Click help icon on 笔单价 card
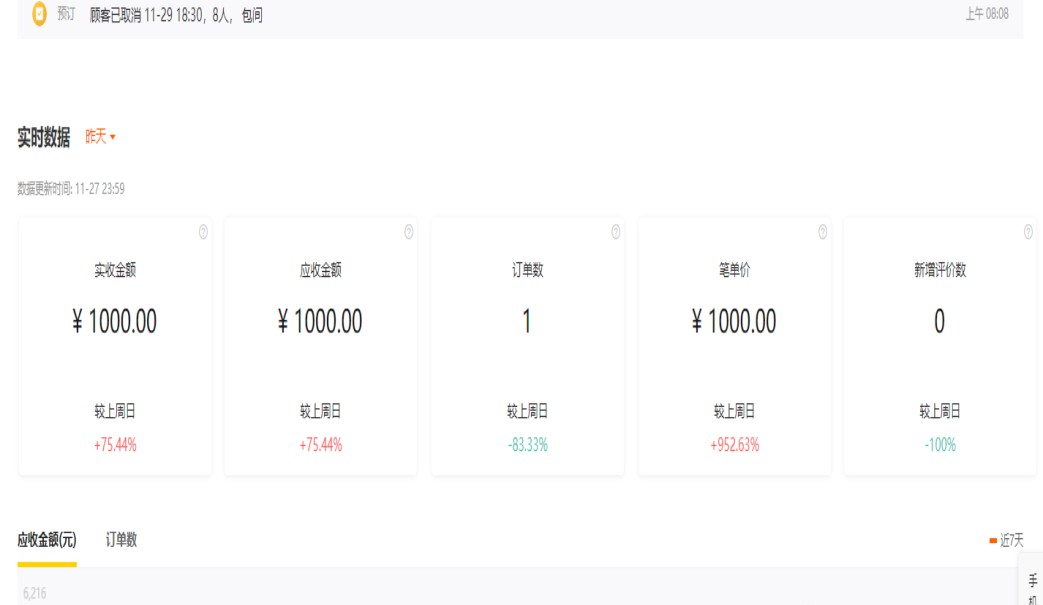Screen dimensions: 1043x605 [822, 232]
